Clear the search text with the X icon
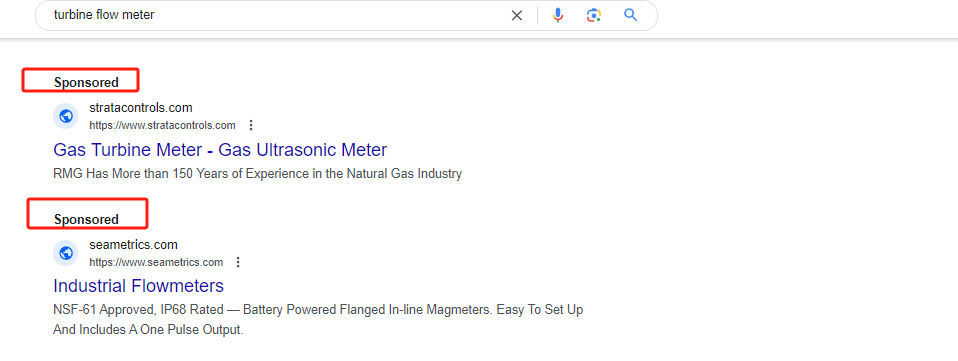The width and height of the screenshot is (958, 361). [517, 15]
